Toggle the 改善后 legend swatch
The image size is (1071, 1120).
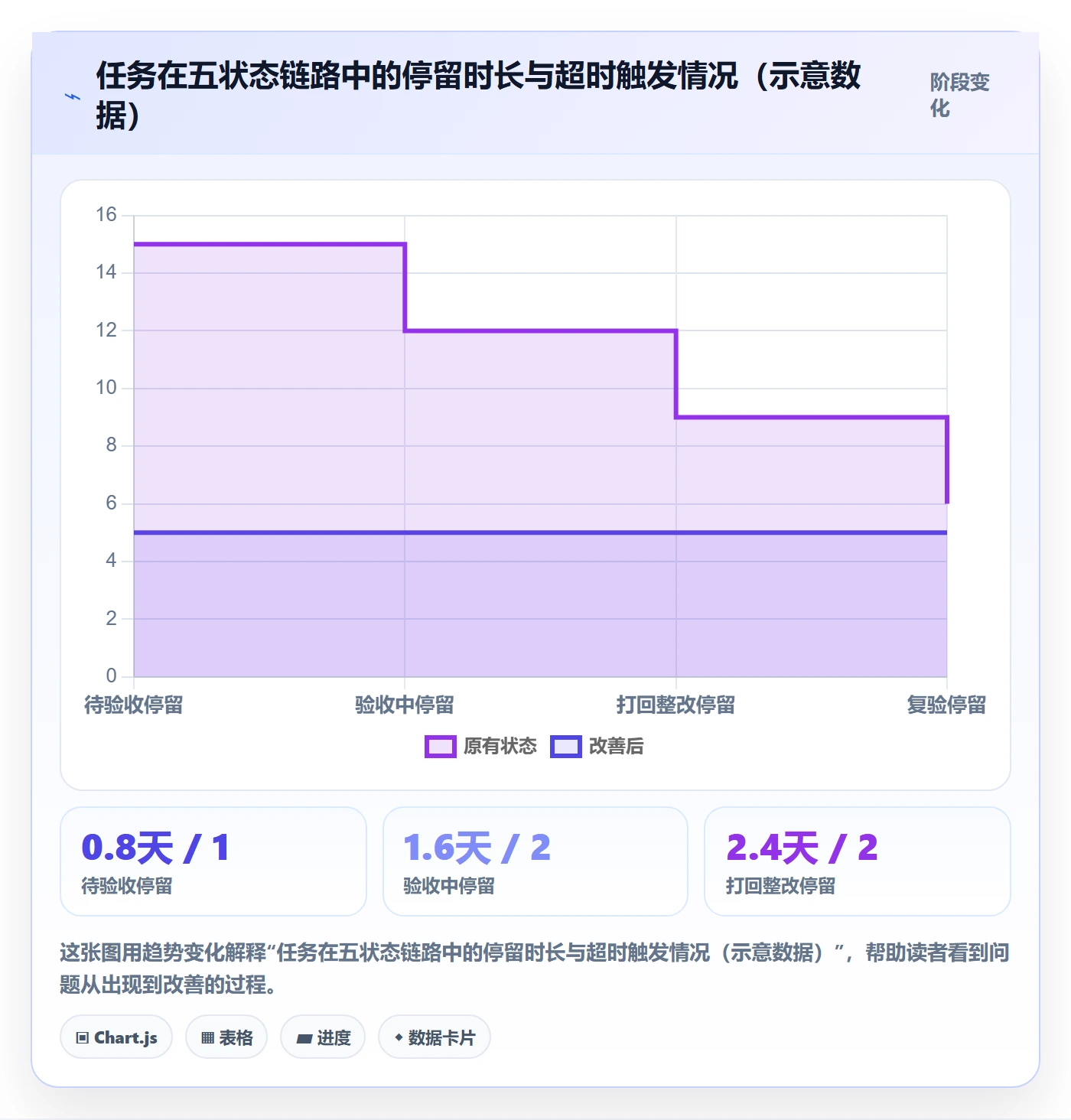click(566, 747)
